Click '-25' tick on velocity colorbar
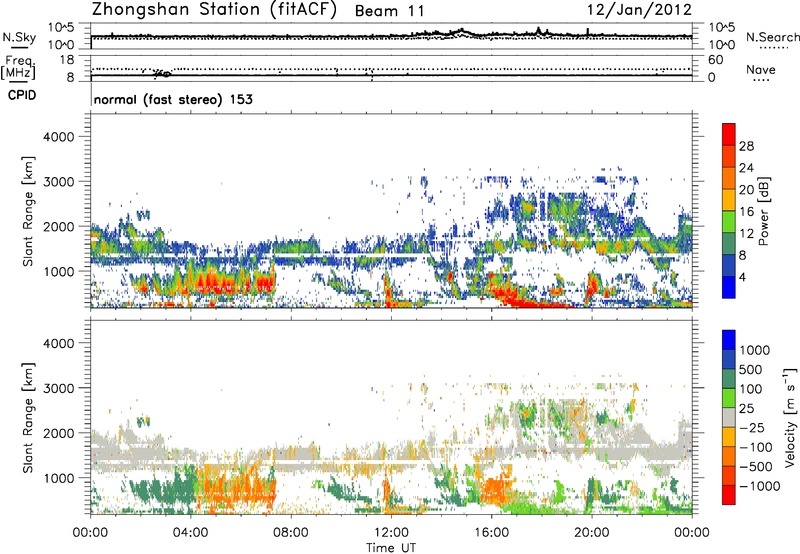 pos(753,427)
